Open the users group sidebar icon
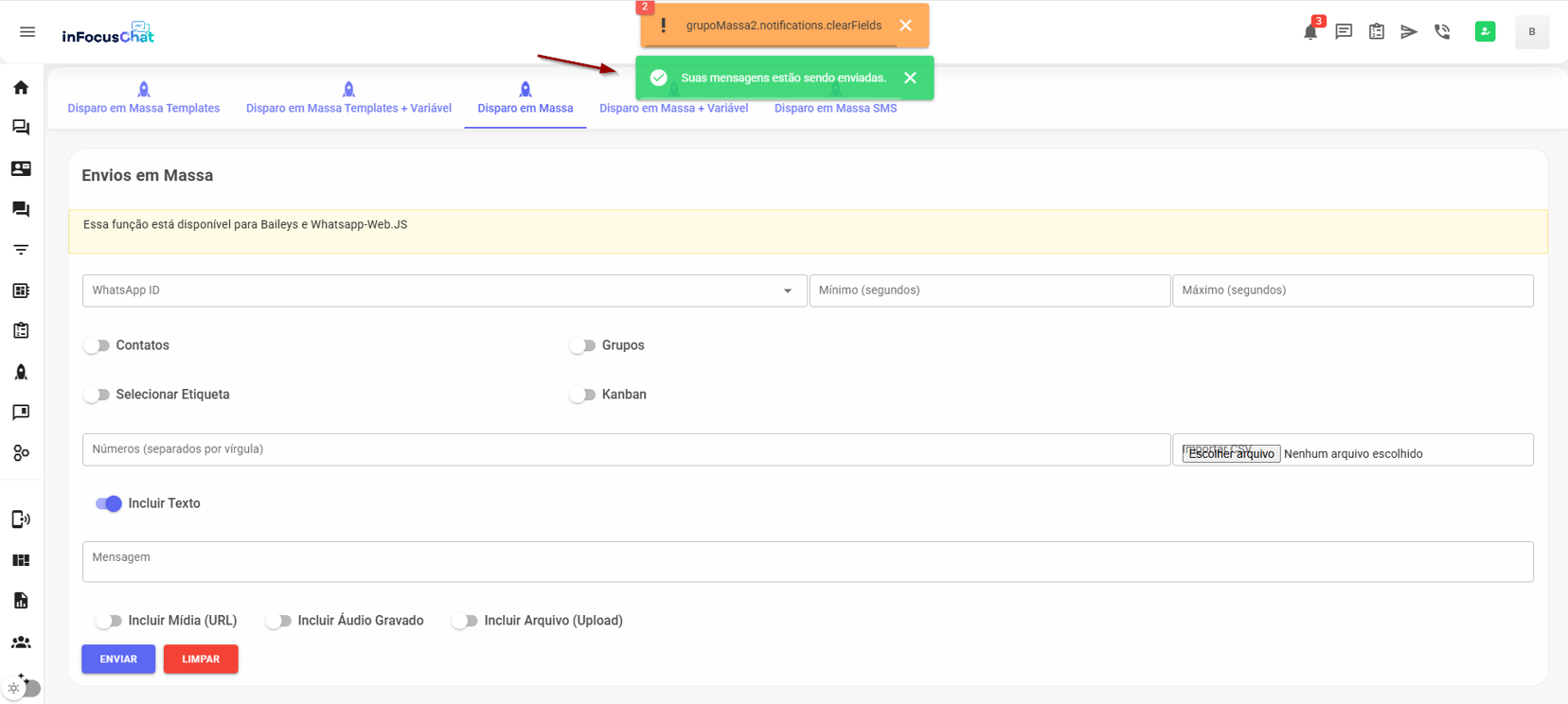Image resolution: width=1568 pixels, height=704 pixels. click(21, 642)
